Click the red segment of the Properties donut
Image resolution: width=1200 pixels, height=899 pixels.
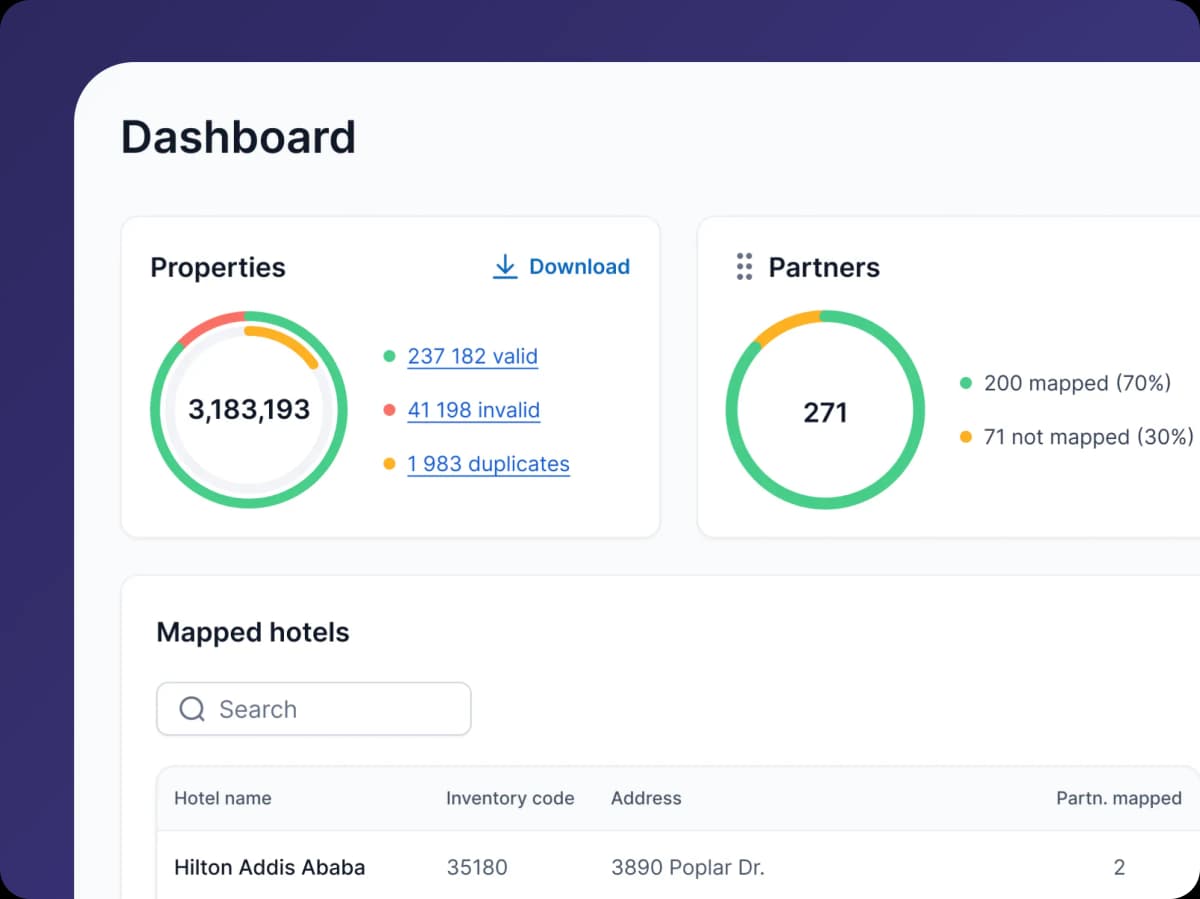210,326
